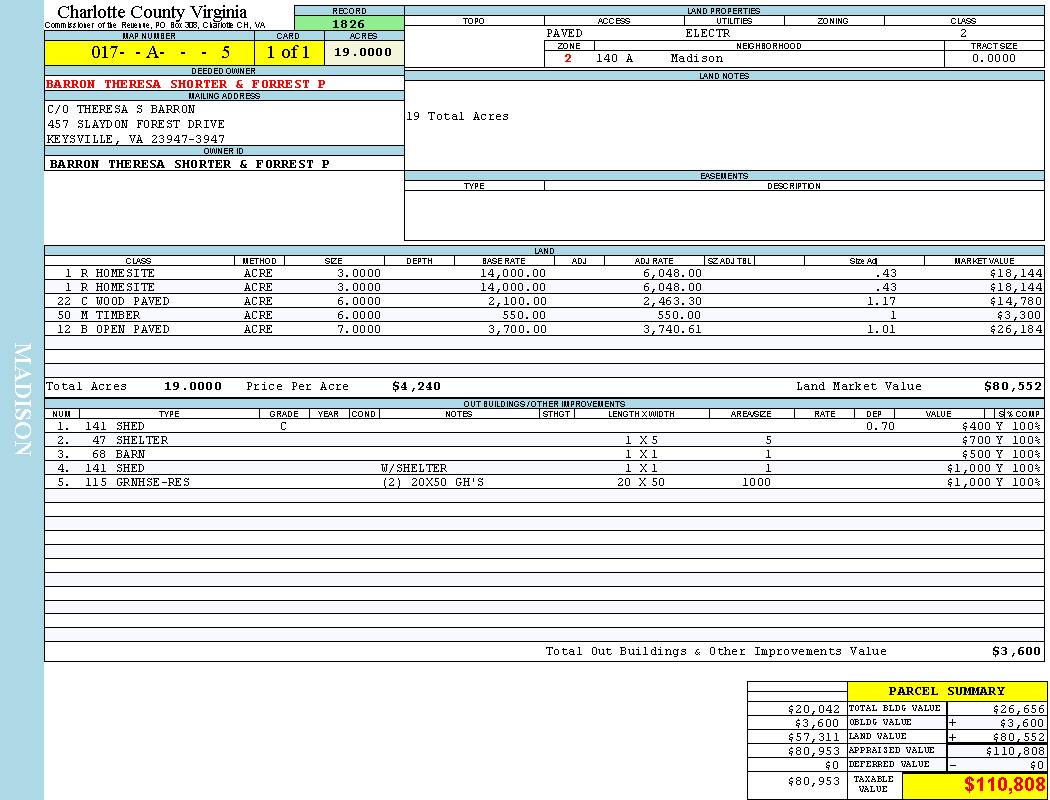This screenshot has width=1050, height=800.
Task: Click the '19 Total Acres' land note
Action: [x=458, y=117]
